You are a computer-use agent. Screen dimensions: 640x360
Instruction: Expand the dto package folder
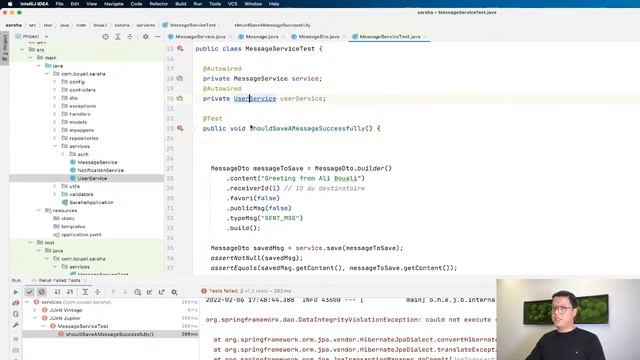click(x=55, y=98)
